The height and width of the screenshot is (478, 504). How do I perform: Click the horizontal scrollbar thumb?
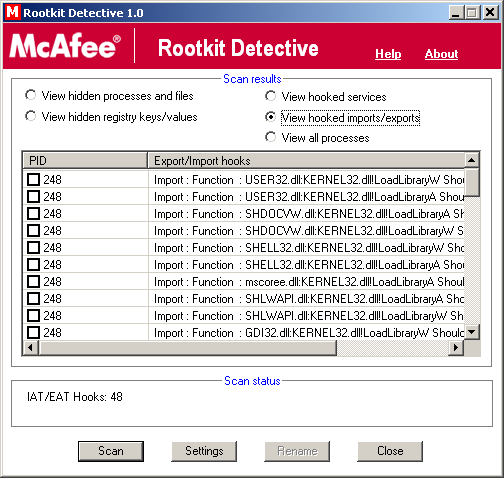click(x=188, y=348)
